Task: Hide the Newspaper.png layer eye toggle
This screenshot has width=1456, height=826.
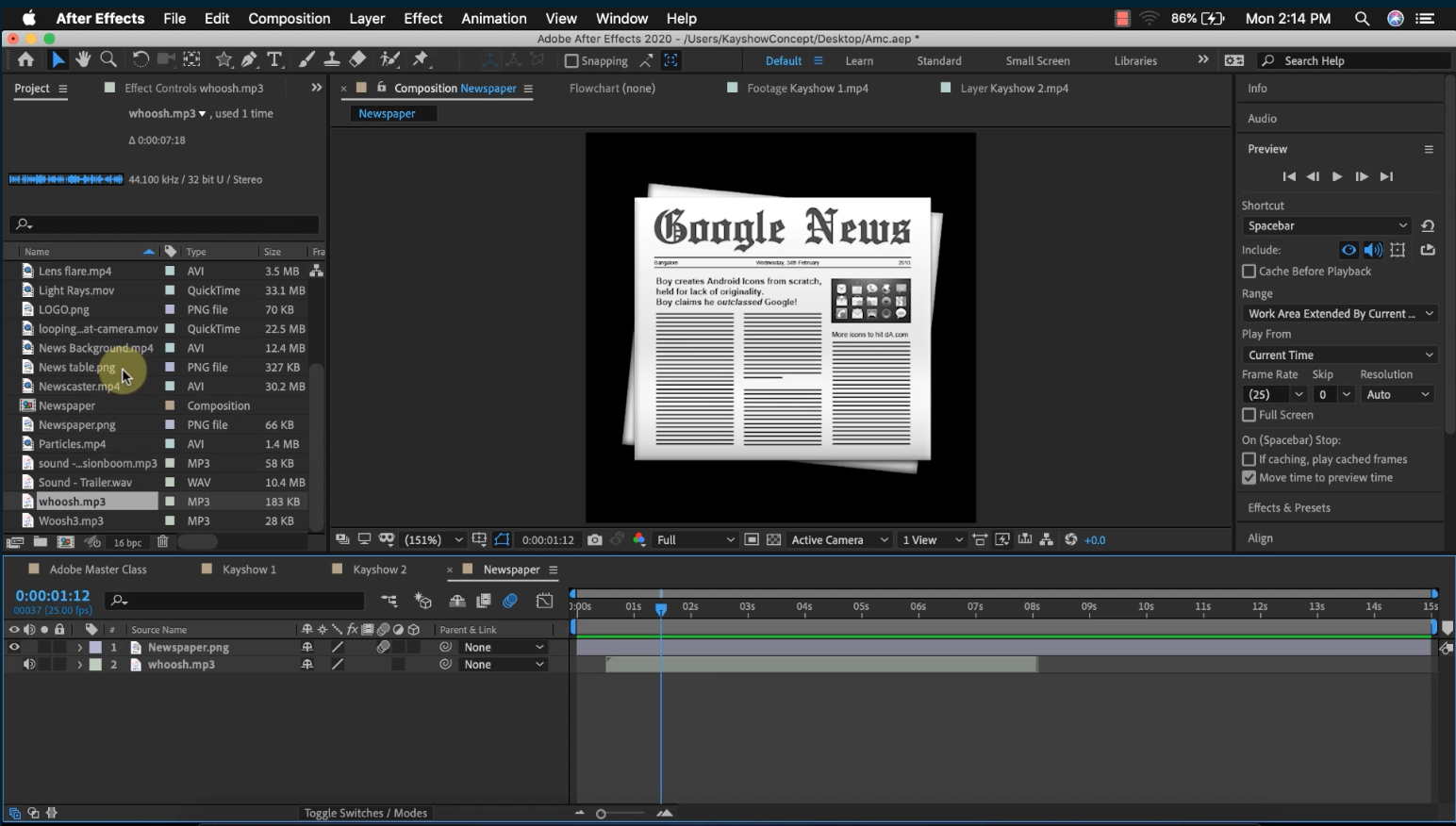Action: coord(14,647)
